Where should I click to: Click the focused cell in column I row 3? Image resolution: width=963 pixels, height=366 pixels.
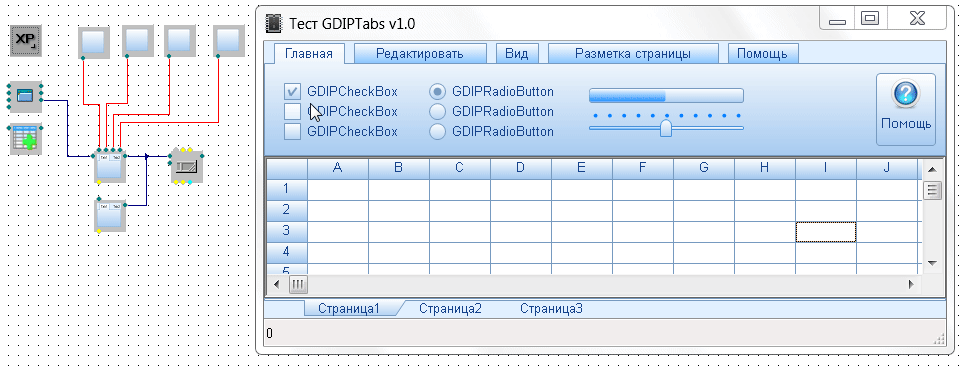tap(825, 232)
